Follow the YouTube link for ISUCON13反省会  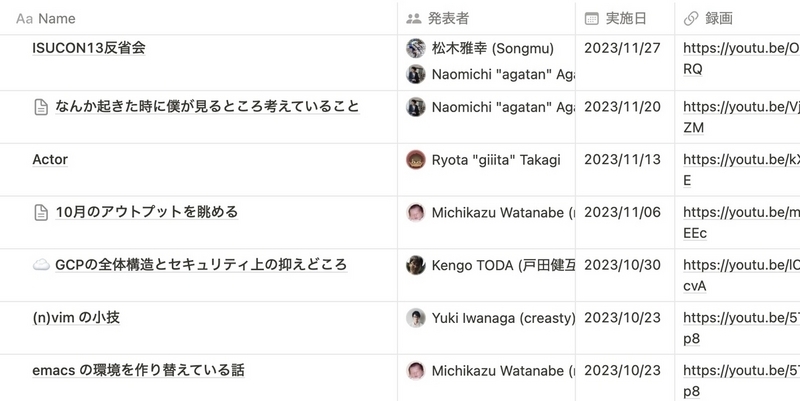(x=741, y=58)
